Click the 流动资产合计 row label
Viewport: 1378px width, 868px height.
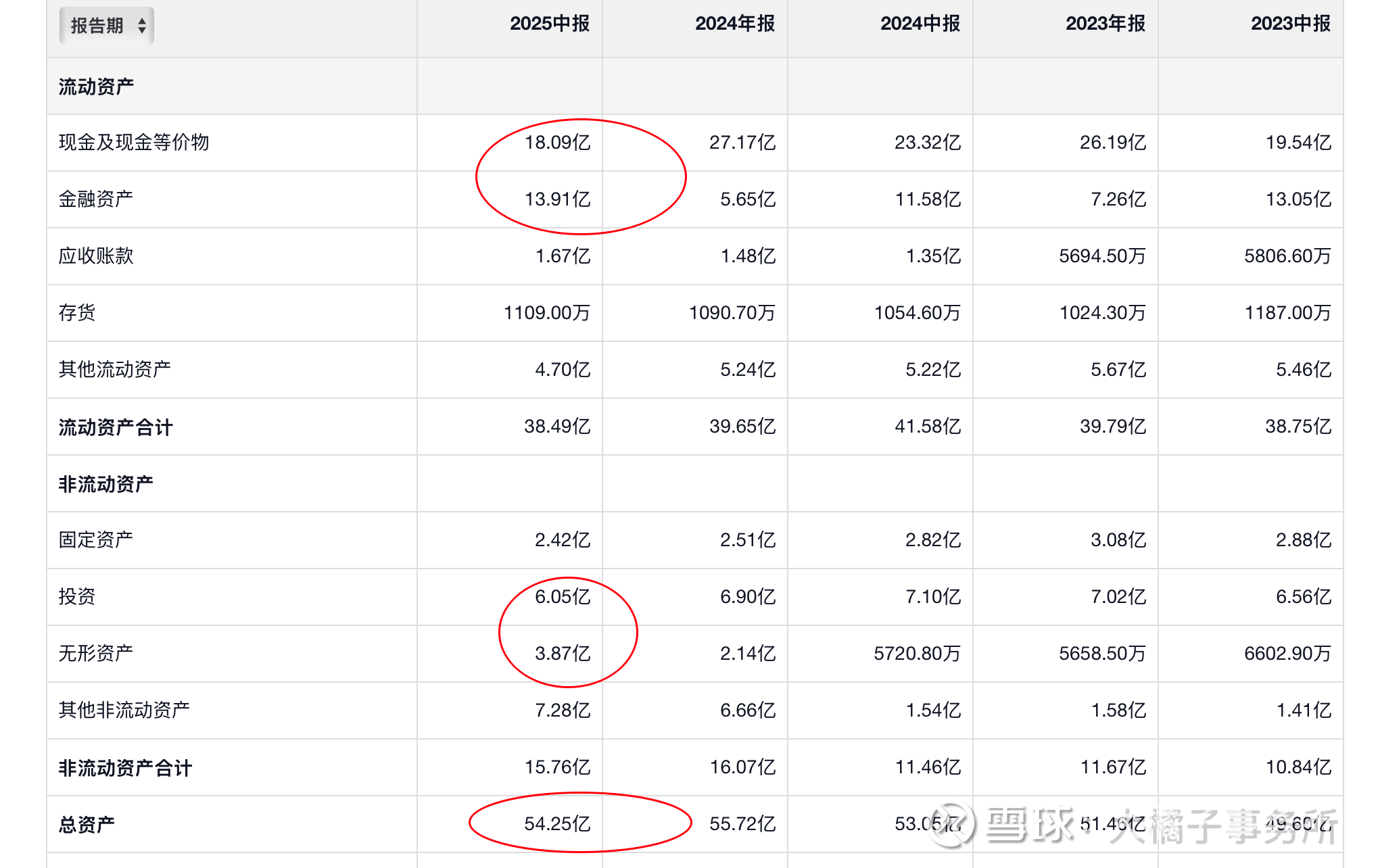[116, 427]
